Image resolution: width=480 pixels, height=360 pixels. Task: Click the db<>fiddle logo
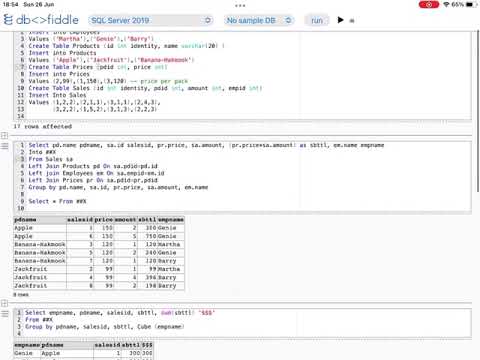pyautogui.click(x=41, y=20)
